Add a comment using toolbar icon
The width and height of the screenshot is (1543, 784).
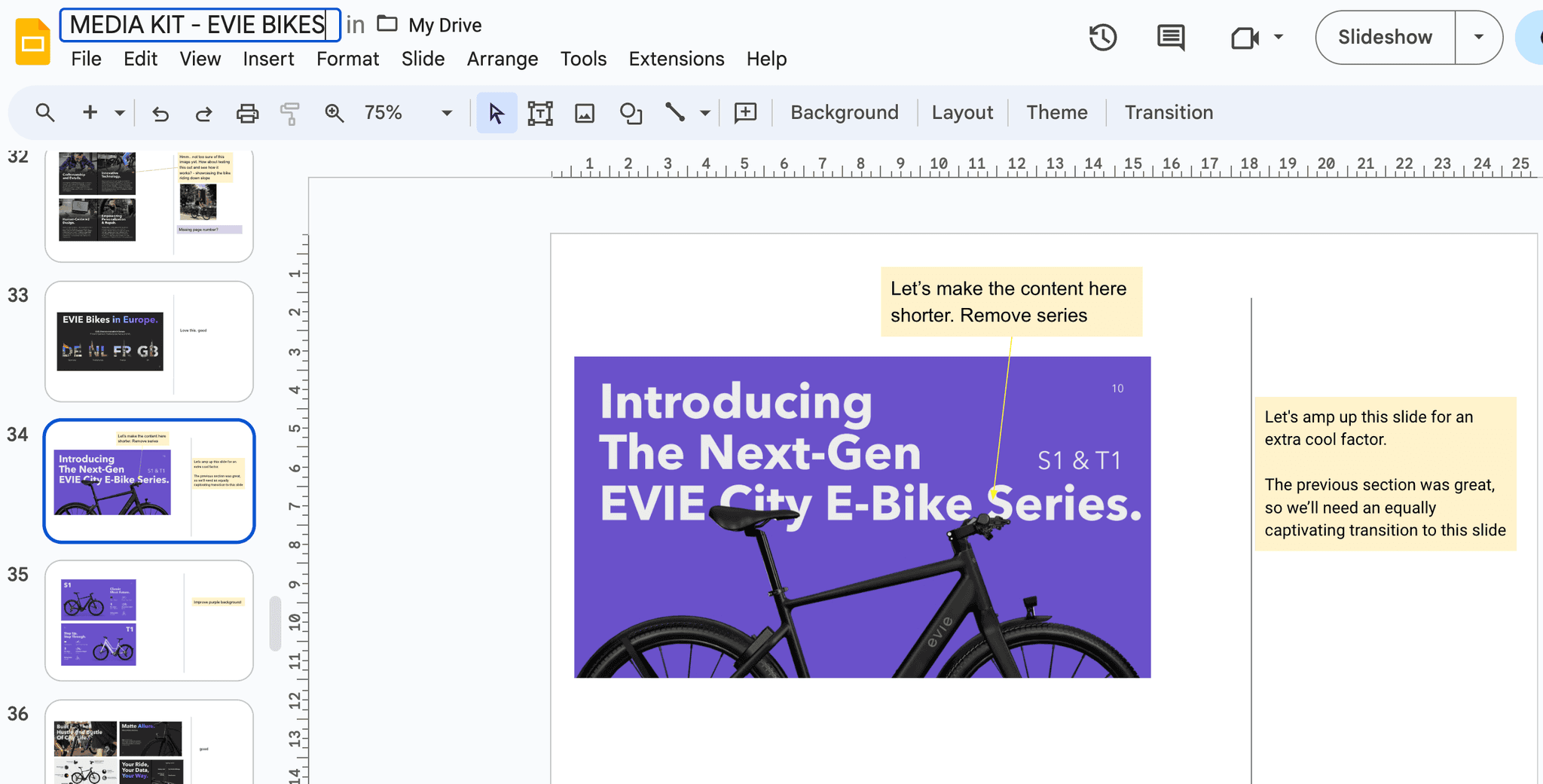(745, 113)
